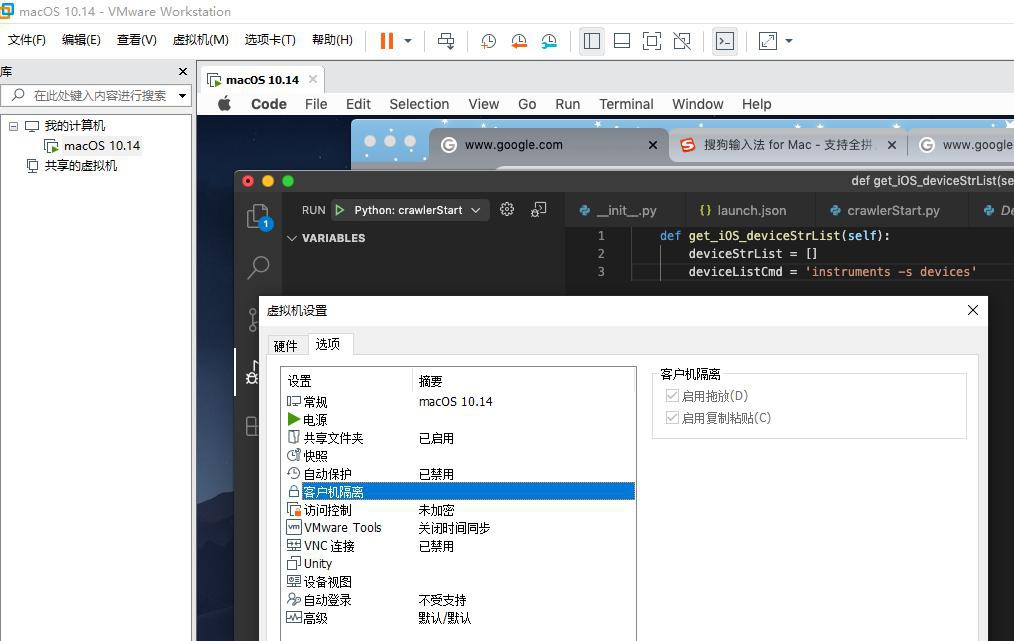Open the Terminal menu in VS Code
Screen dimensions: 1014x641
626,103
